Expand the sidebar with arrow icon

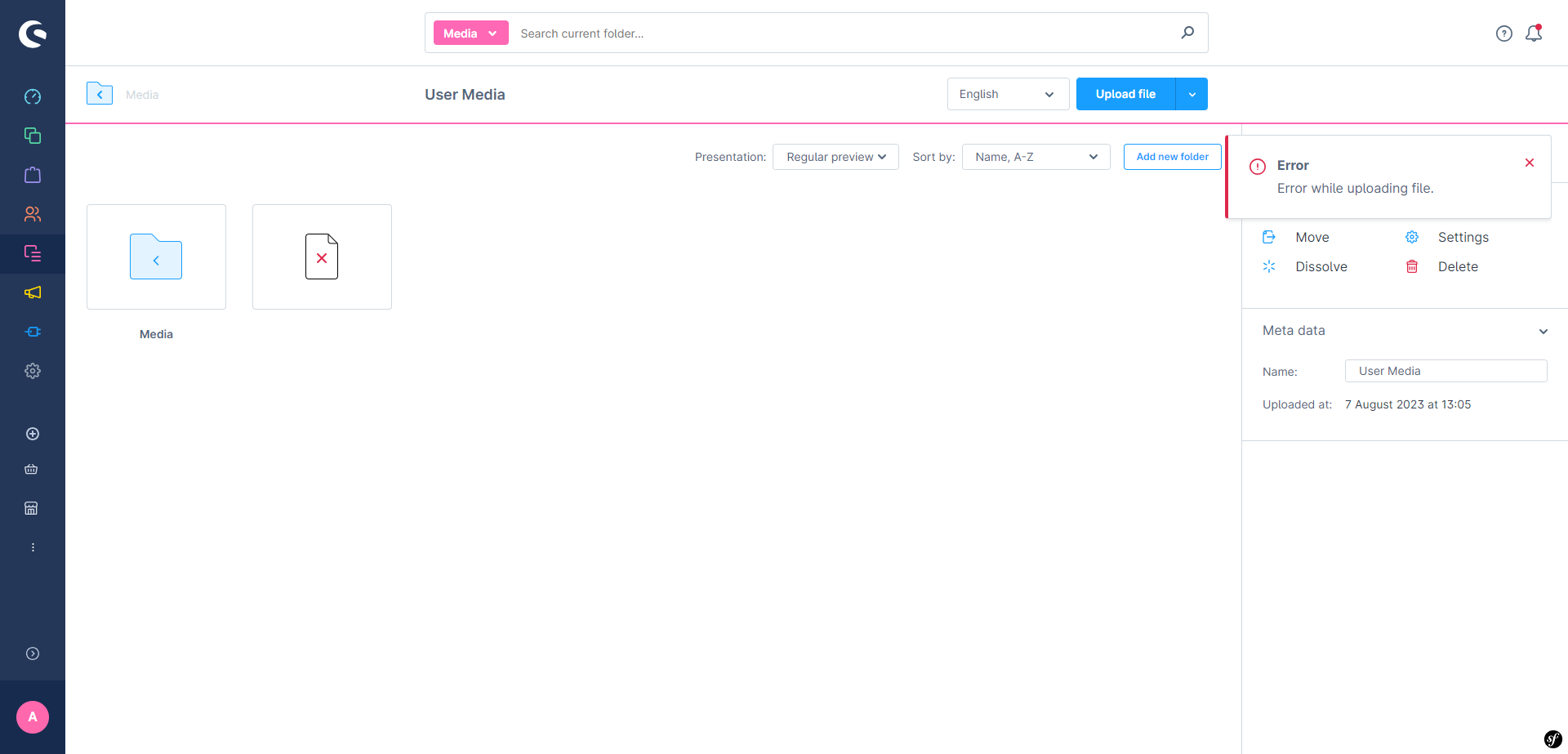click(33, 654)
